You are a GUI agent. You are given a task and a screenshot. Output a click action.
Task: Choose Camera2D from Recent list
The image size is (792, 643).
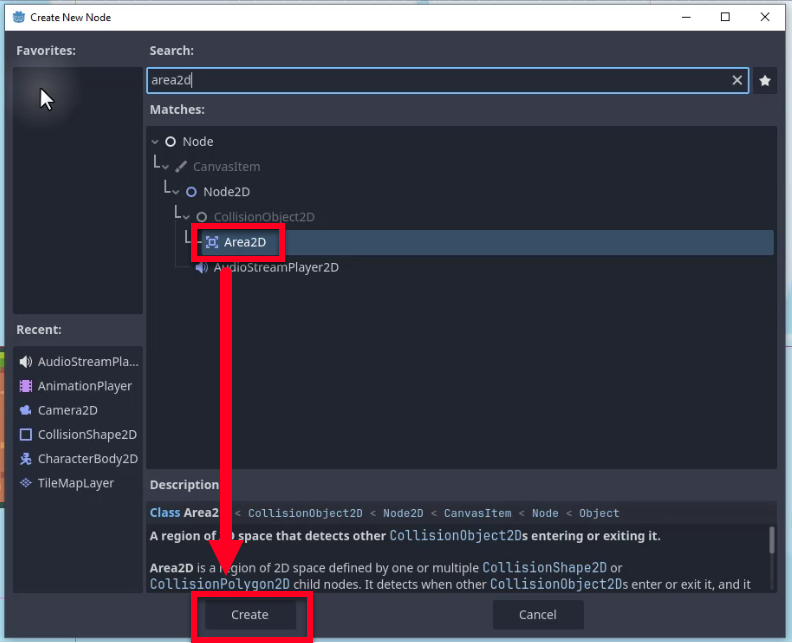click(x=78, y=410)
